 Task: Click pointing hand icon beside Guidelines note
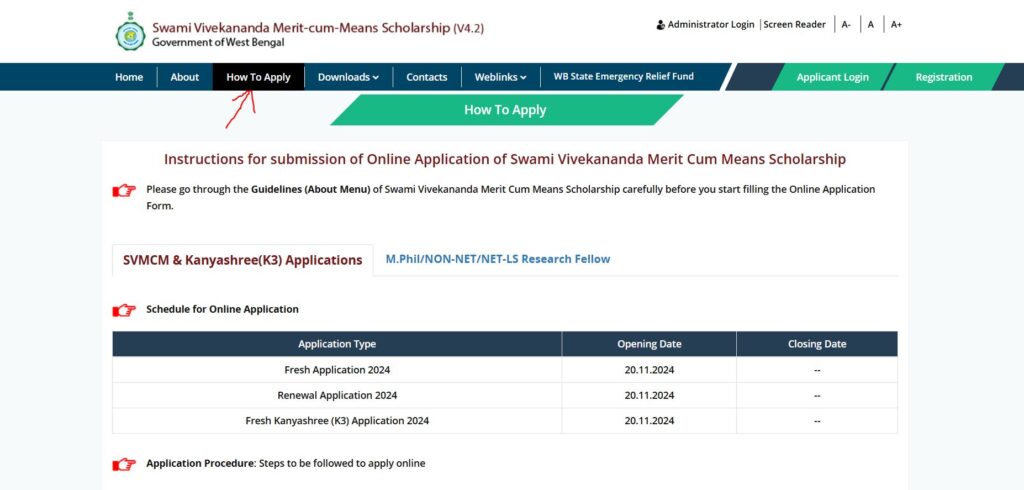(x=124, y=190)
